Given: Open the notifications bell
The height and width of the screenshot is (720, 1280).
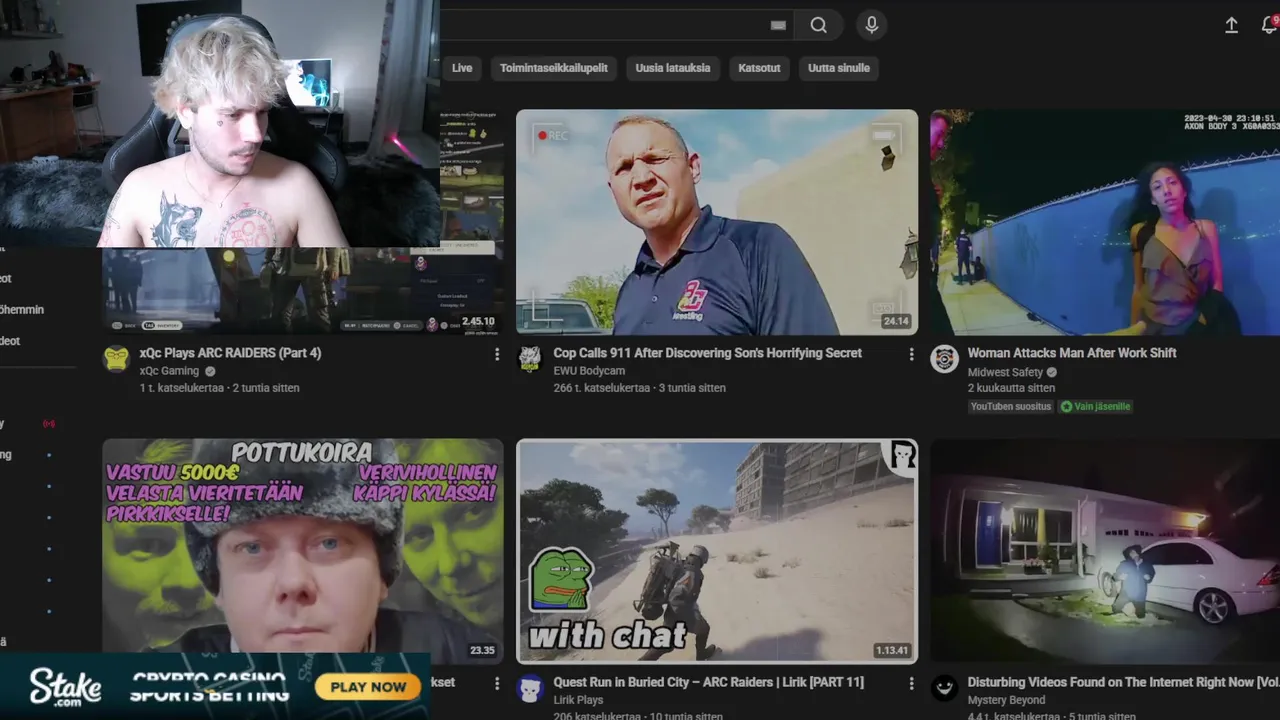Looking at the screenshot, I should tap(1269, 25).
